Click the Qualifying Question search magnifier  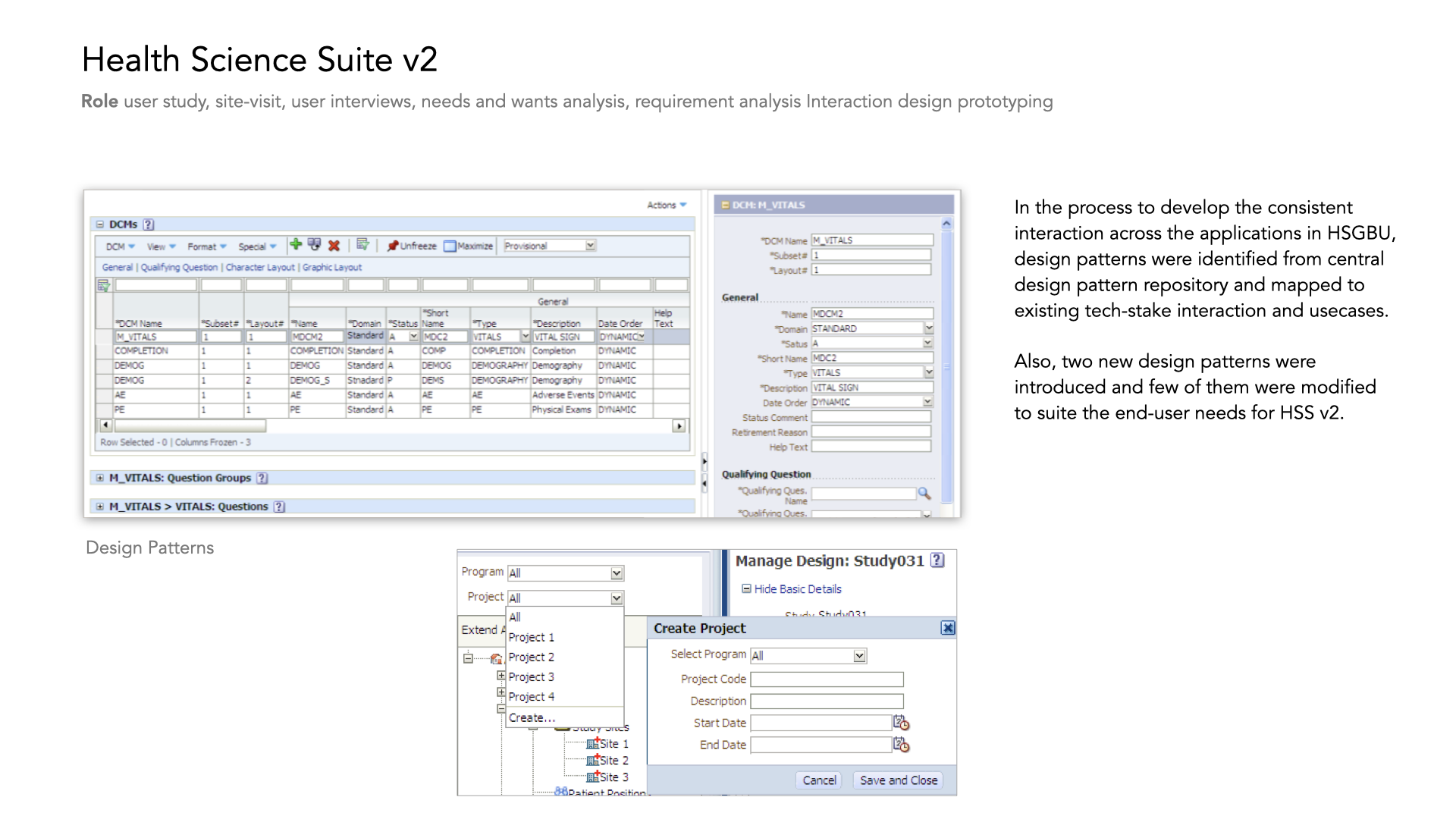pyautogui.click(x=924, y=494)
